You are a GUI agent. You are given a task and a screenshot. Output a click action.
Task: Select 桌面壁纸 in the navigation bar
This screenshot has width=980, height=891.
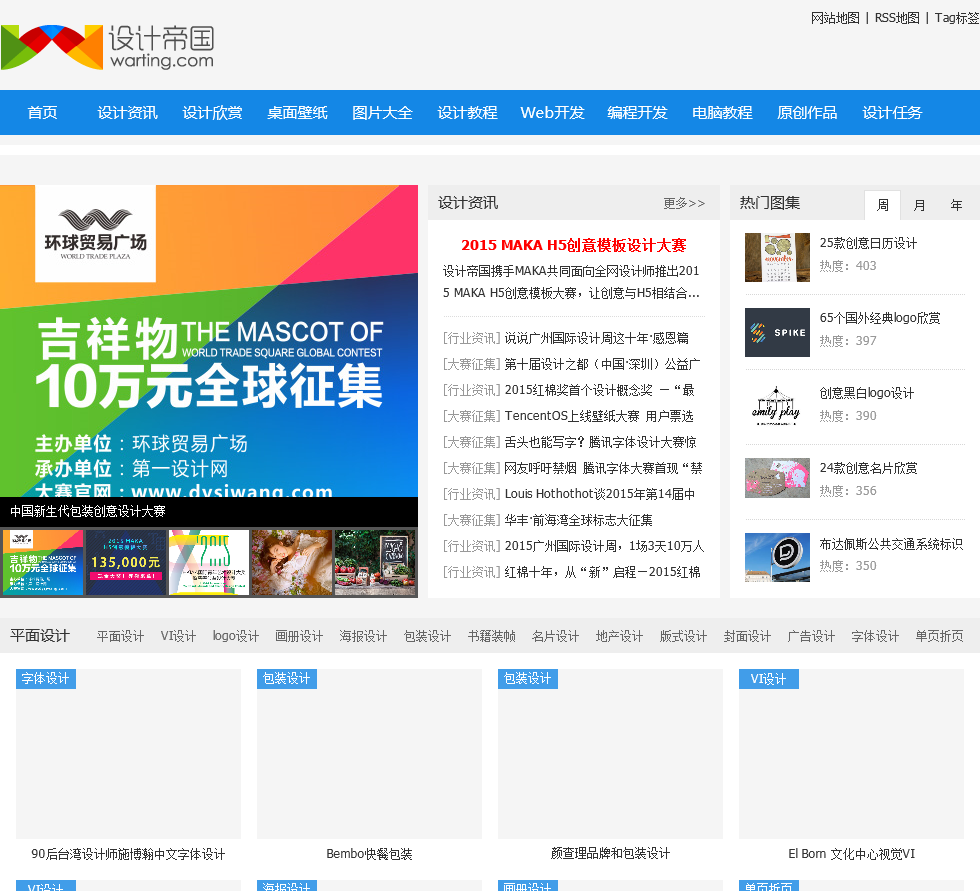[298, 112]
